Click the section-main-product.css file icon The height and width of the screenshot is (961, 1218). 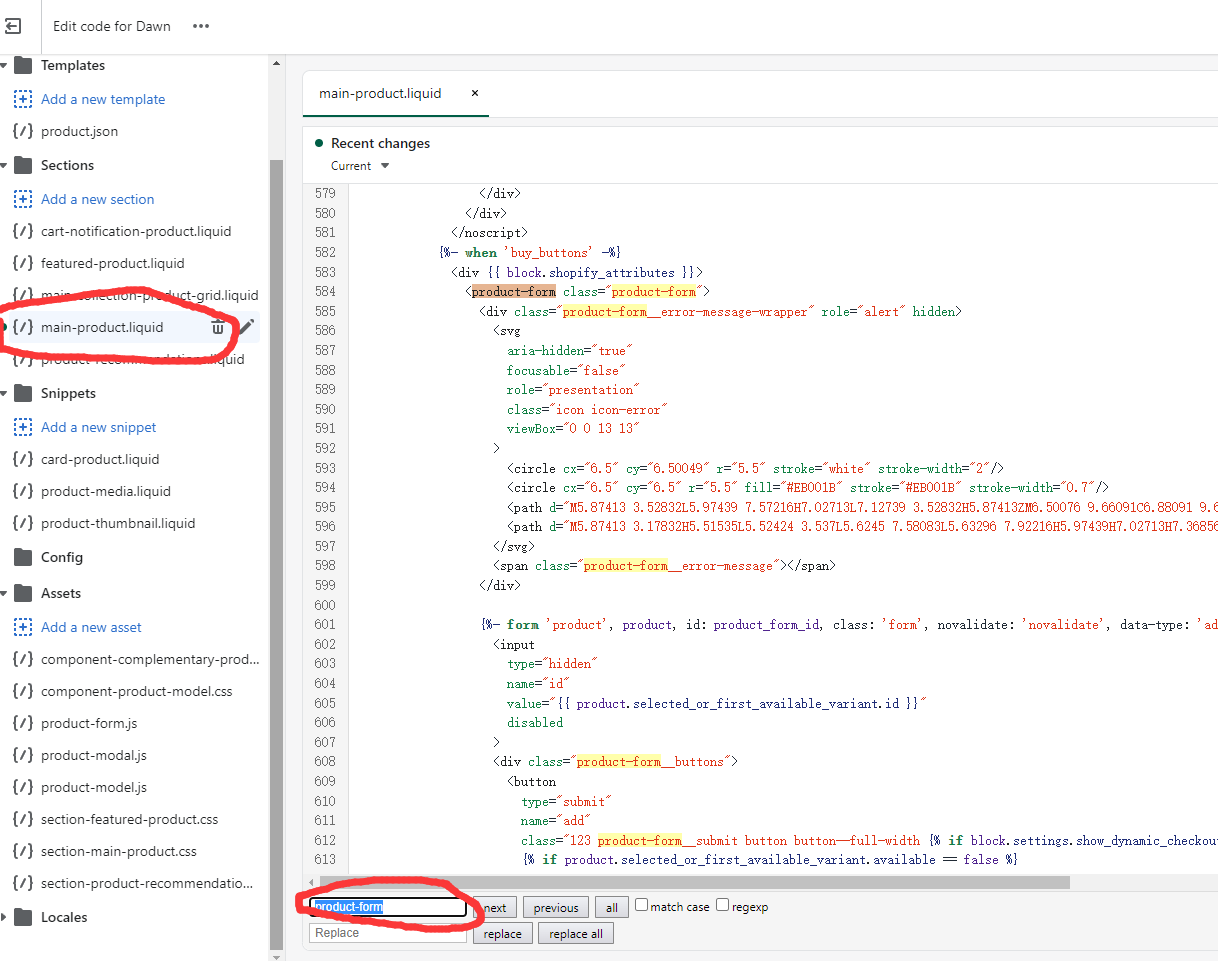23,851
